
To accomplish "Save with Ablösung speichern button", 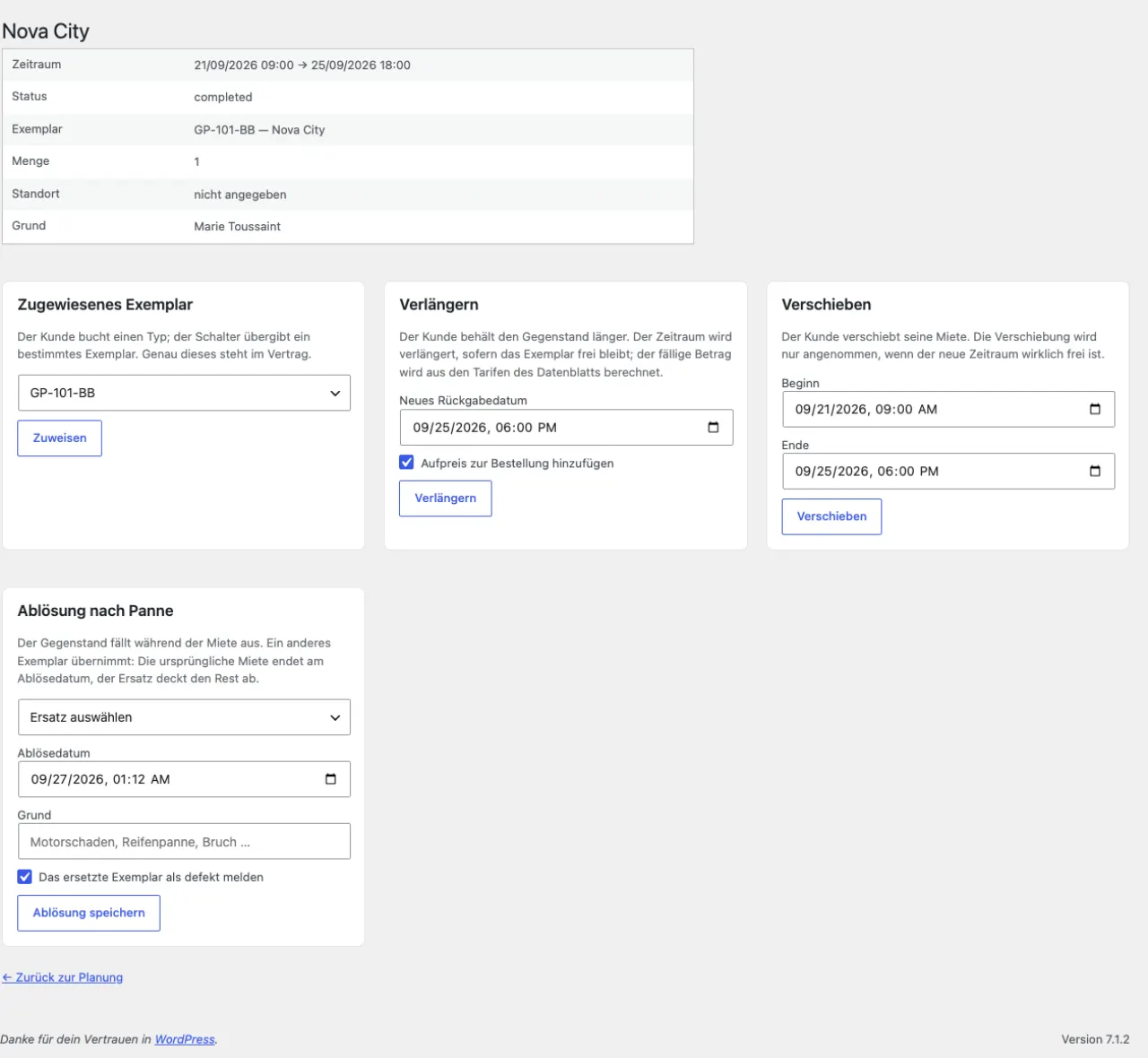I will 89,913.
